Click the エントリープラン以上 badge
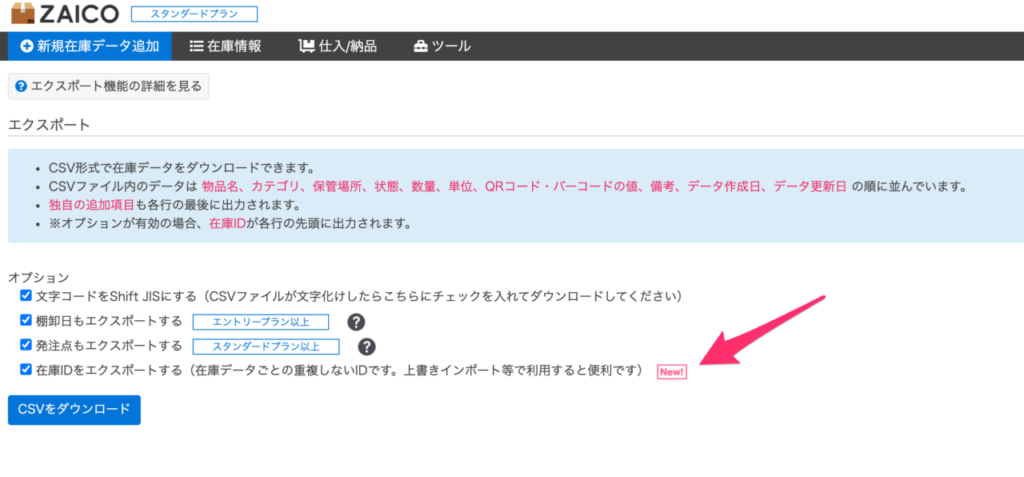This screenshot has height=477, width=1024. pos(260,322)
